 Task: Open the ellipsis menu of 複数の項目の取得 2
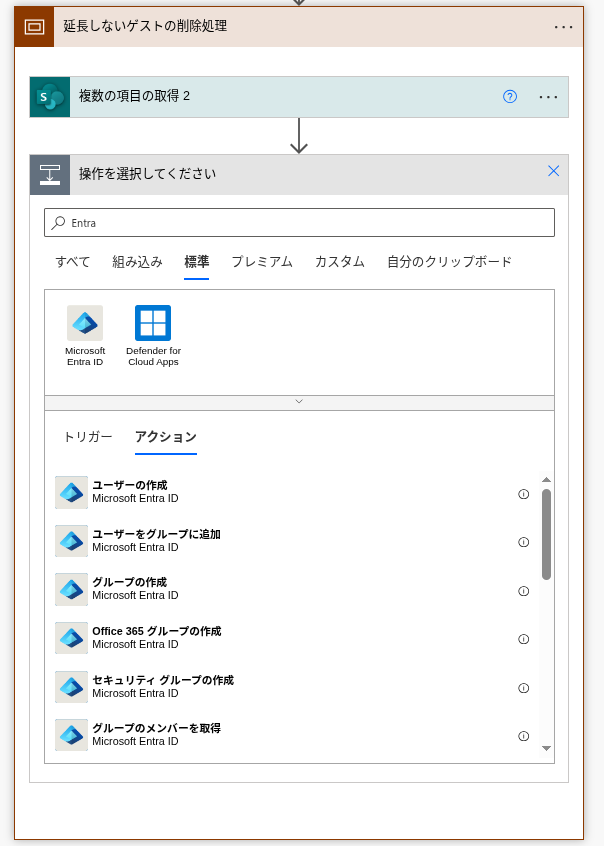tap(548, 97)
